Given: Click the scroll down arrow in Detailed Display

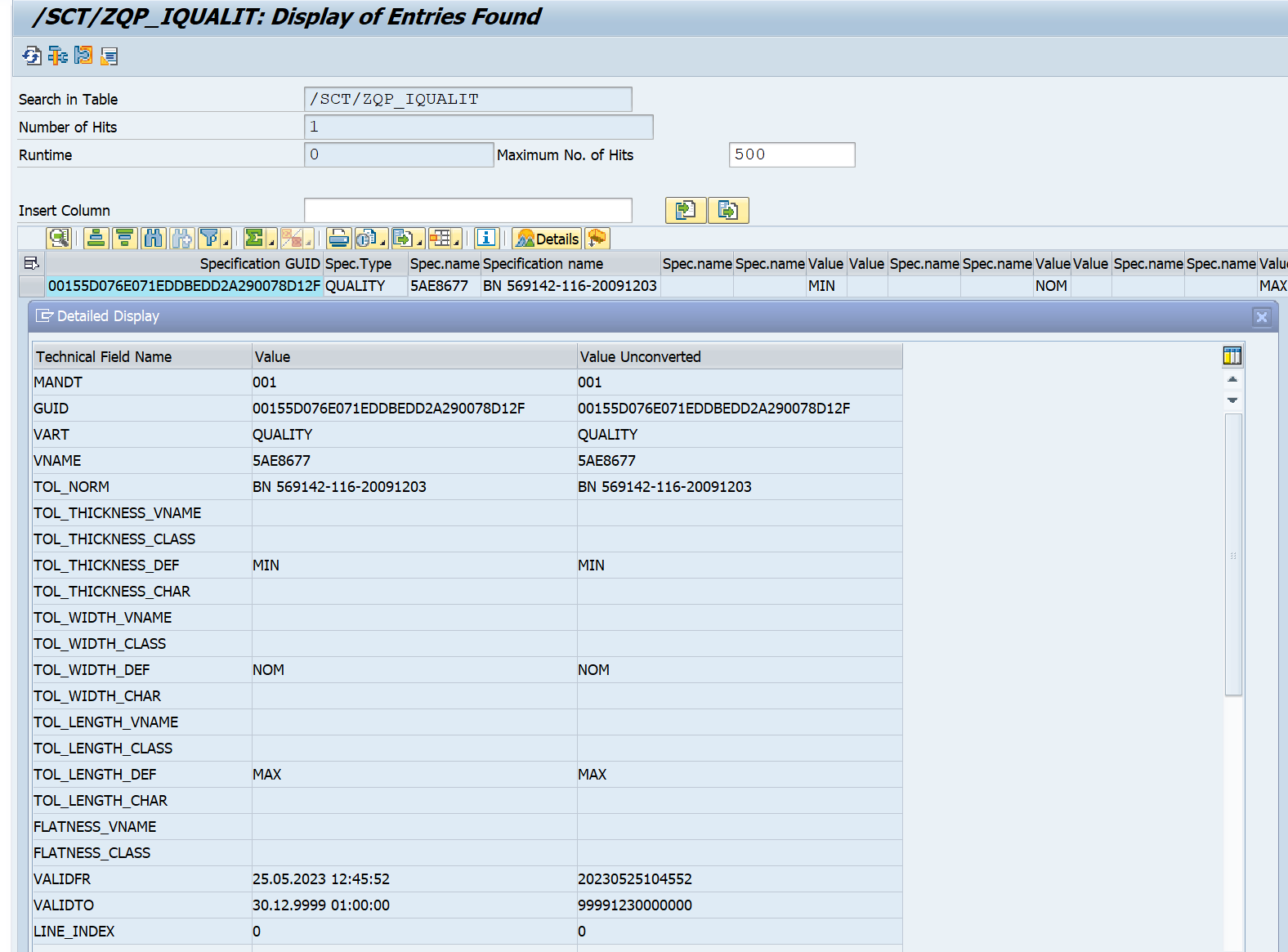Looking at the screenshot, I should [1232, 400].
